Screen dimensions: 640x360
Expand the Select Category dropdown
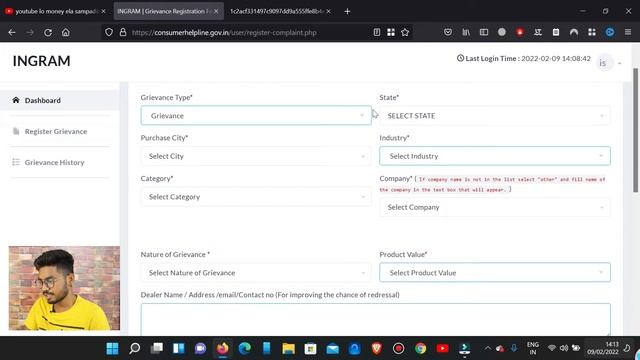click(256, 197)
